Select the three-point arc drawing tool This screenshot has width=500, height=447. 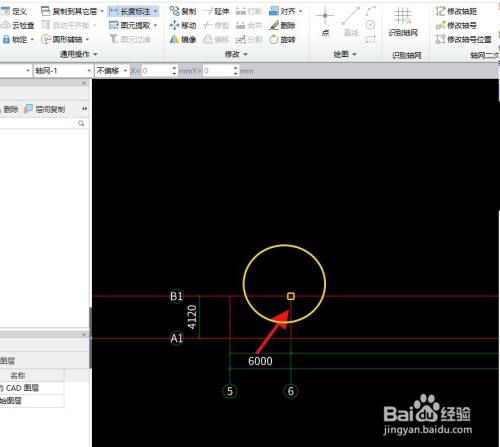click(x=370, y=11)
